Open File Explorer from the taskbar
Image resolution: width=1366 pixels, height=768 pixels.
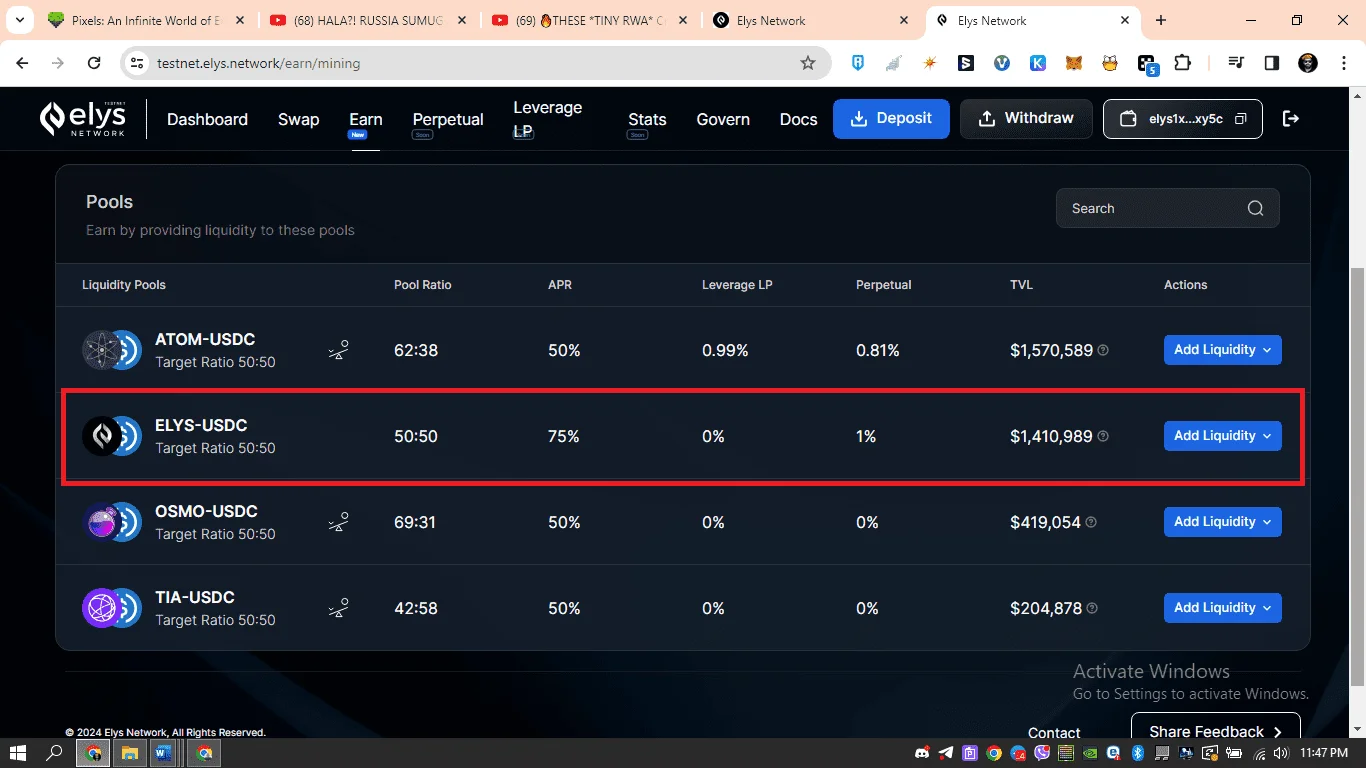(x=129, y=752)
